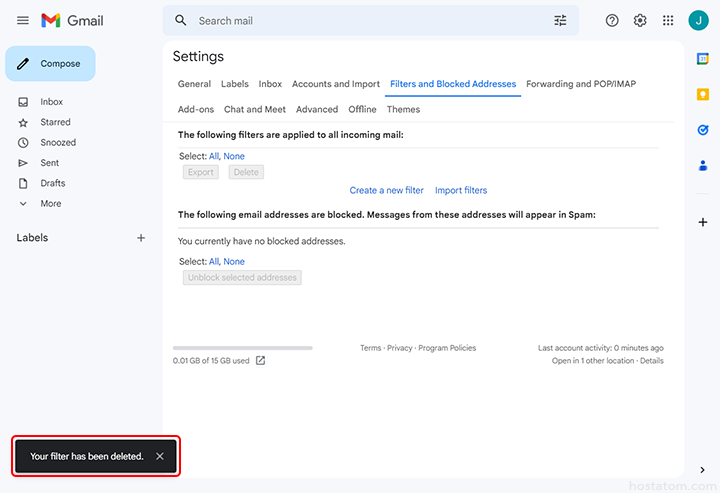
Task: Open the manage storage link icon
Action: pyautogui.click(x=261, y=361)
